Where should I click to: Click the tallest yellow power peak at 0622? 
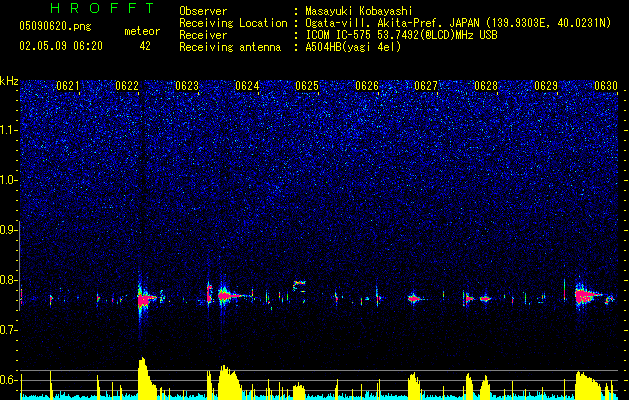click(x=147, y=378)
